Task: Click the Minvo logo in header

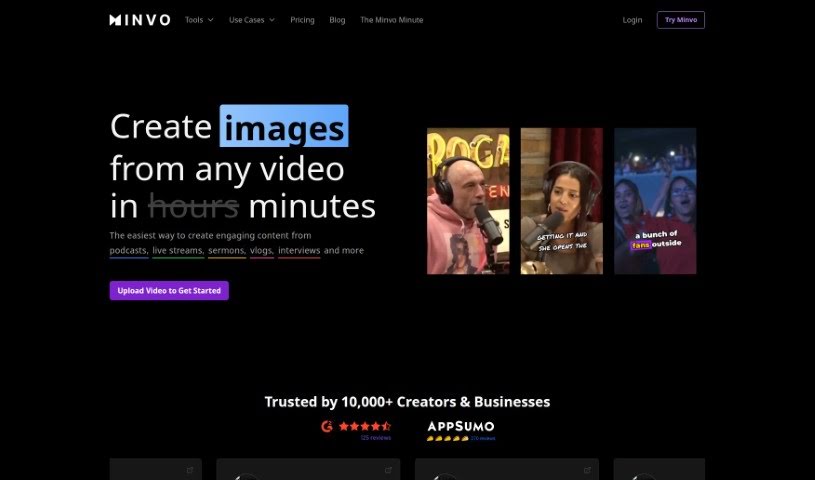Action: point(140,20)
